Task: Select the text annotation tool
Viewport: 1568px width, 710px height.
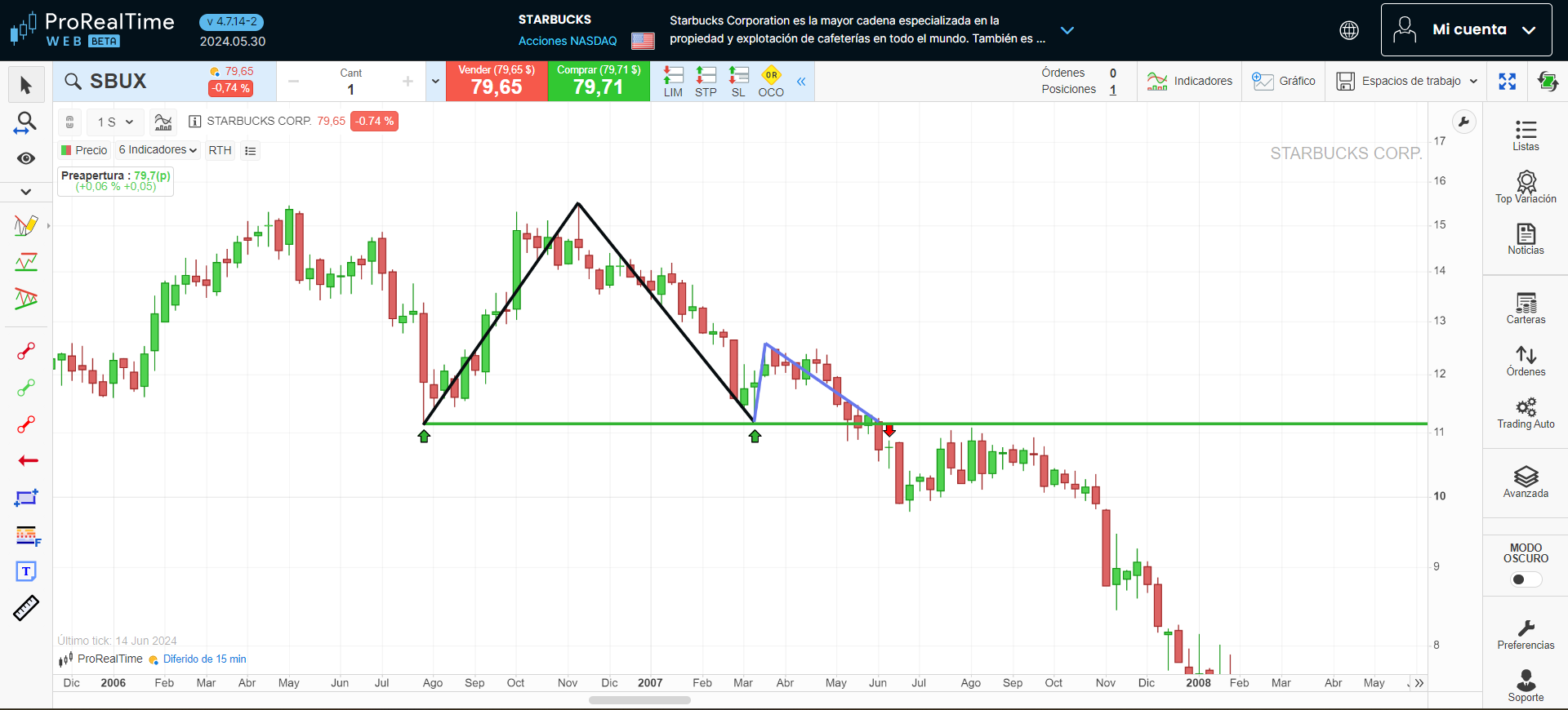Action: click(x=26, y=571)
